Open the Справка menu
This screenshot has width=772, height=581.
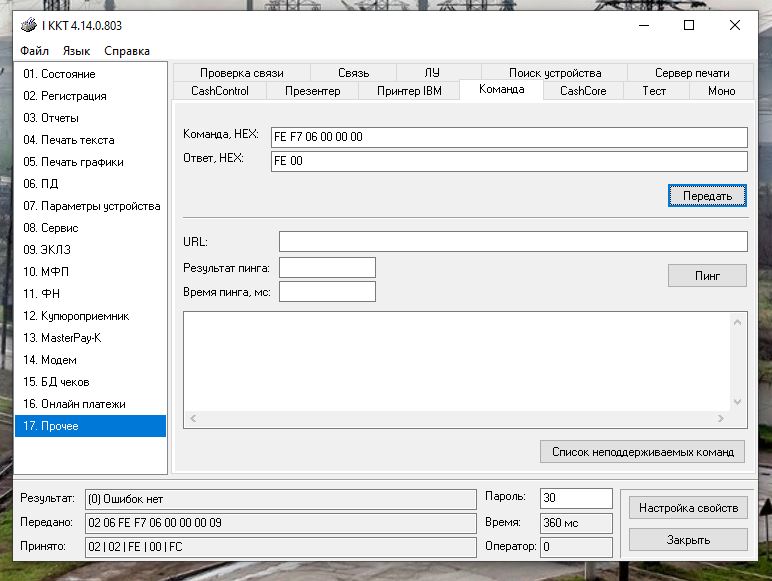127,51
